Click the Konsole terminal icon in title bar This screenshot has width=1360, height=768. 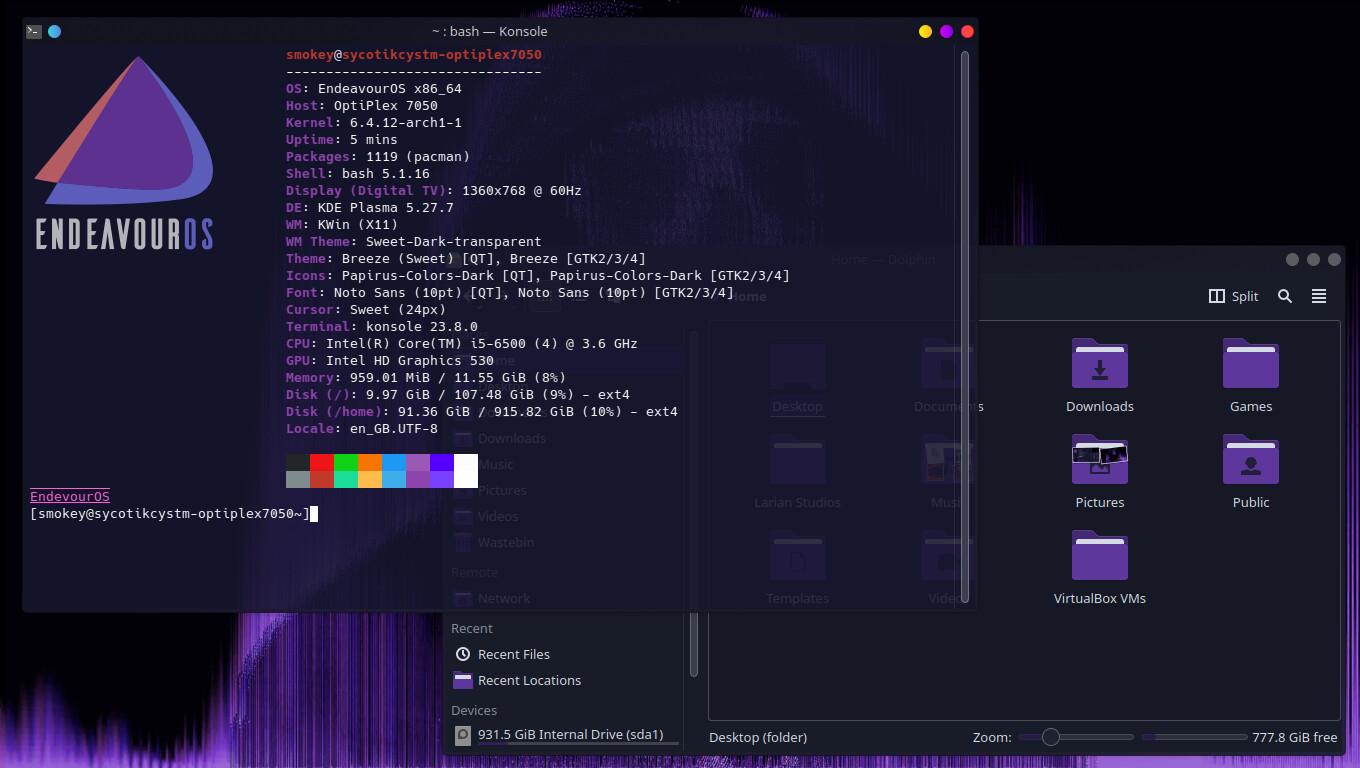coord(34,31)
